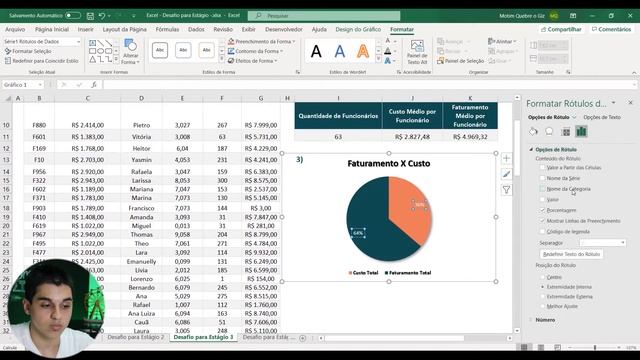Open Fórmulas ribbon tab

coord(167,29)
